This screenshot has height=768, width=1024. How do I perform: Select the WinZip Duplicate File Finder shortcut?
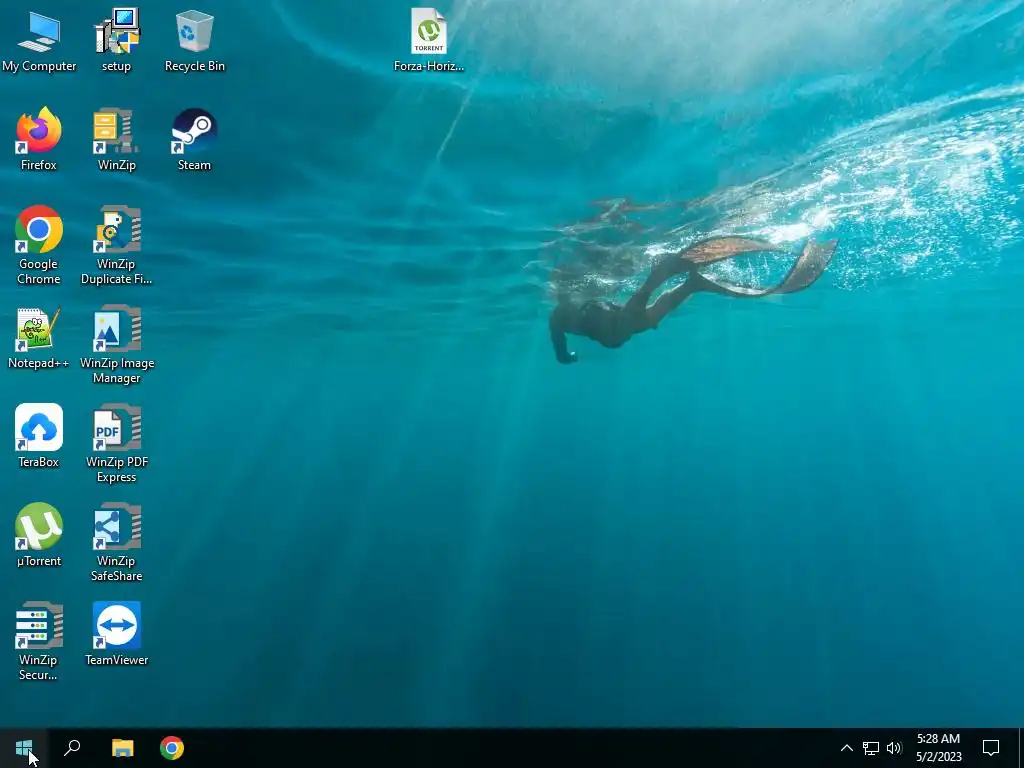click(x=116, y=245)
